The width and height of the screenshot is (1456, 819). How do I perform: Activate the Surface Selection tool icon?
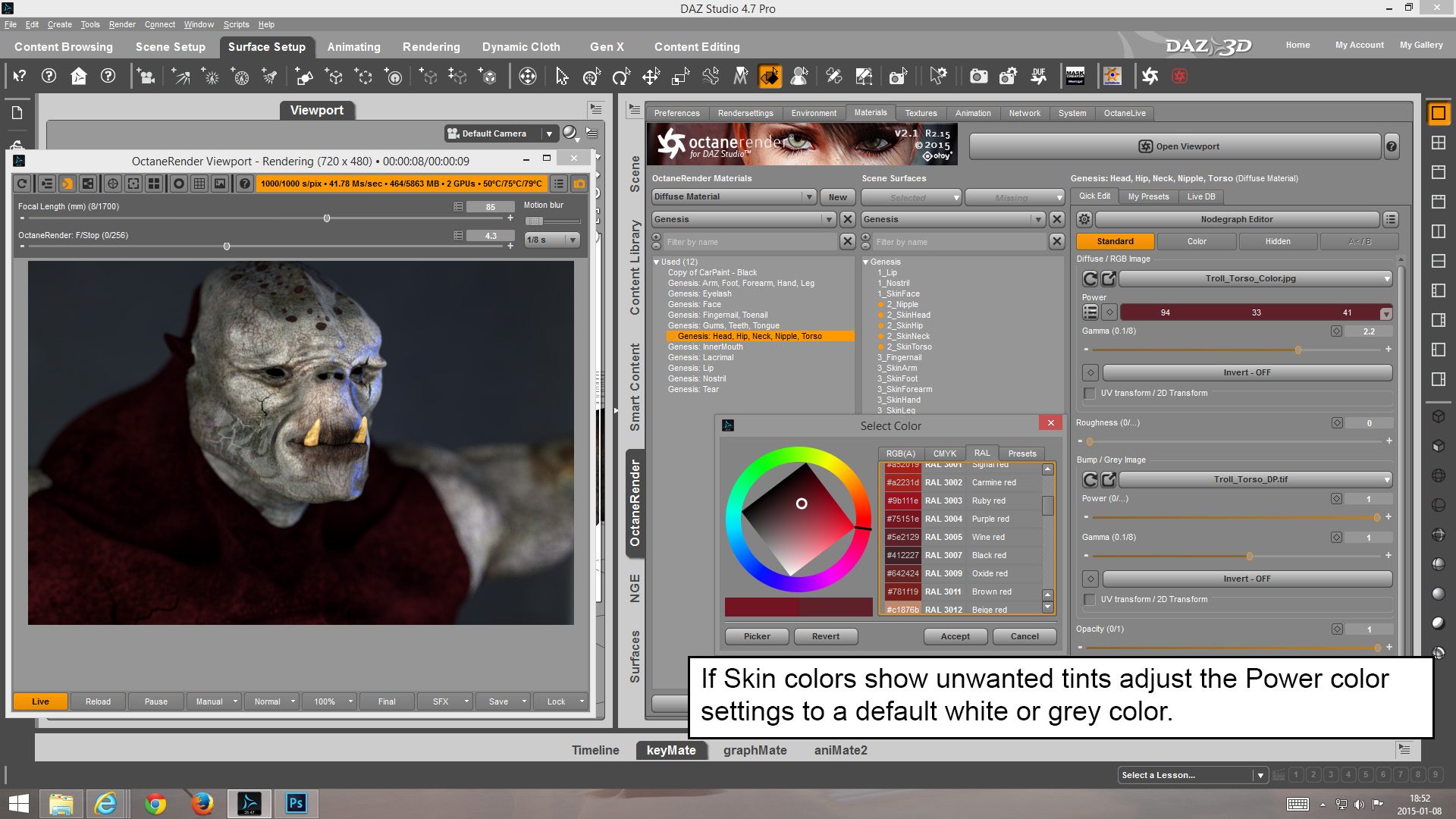tap(770, 77)
